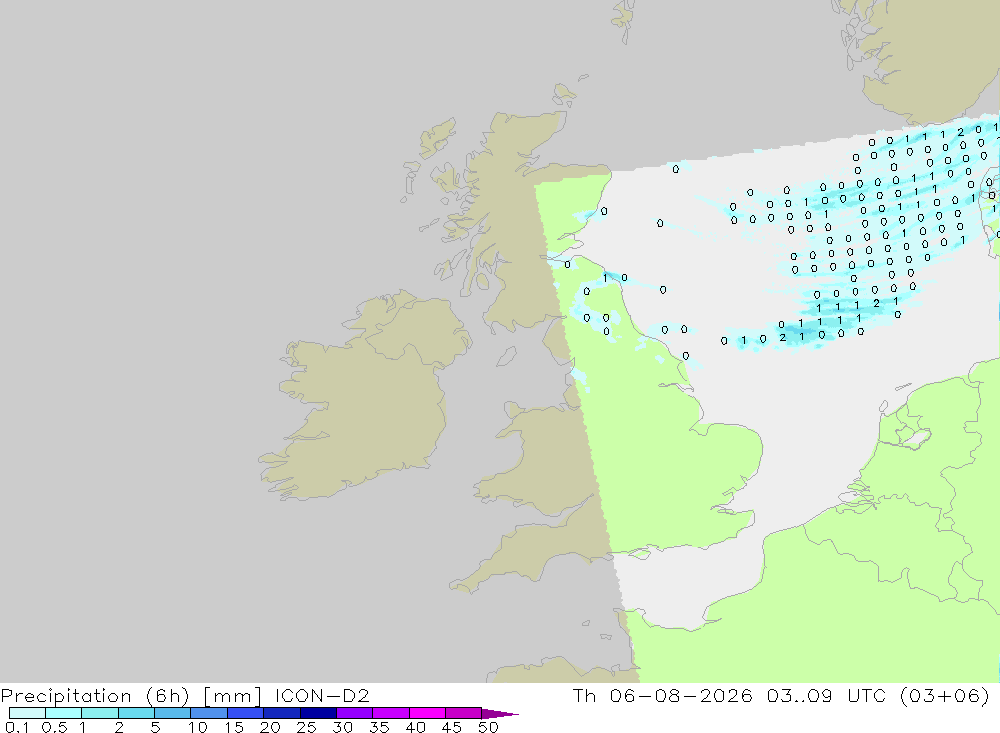1000x733 pixels.
Task: Select the palest cyan 0.1–0.5 legend swatch
Action: (x=27, y=713)
